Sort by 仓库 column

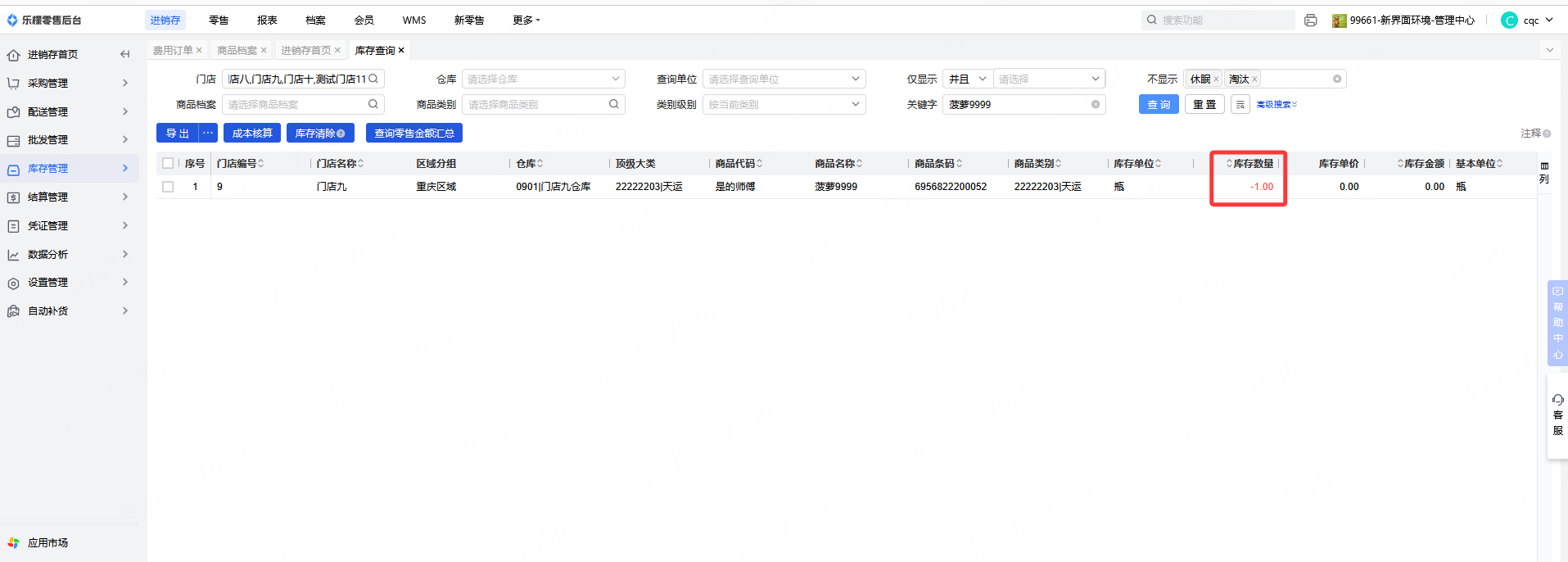pyautogui.click(x=540, y=164)
